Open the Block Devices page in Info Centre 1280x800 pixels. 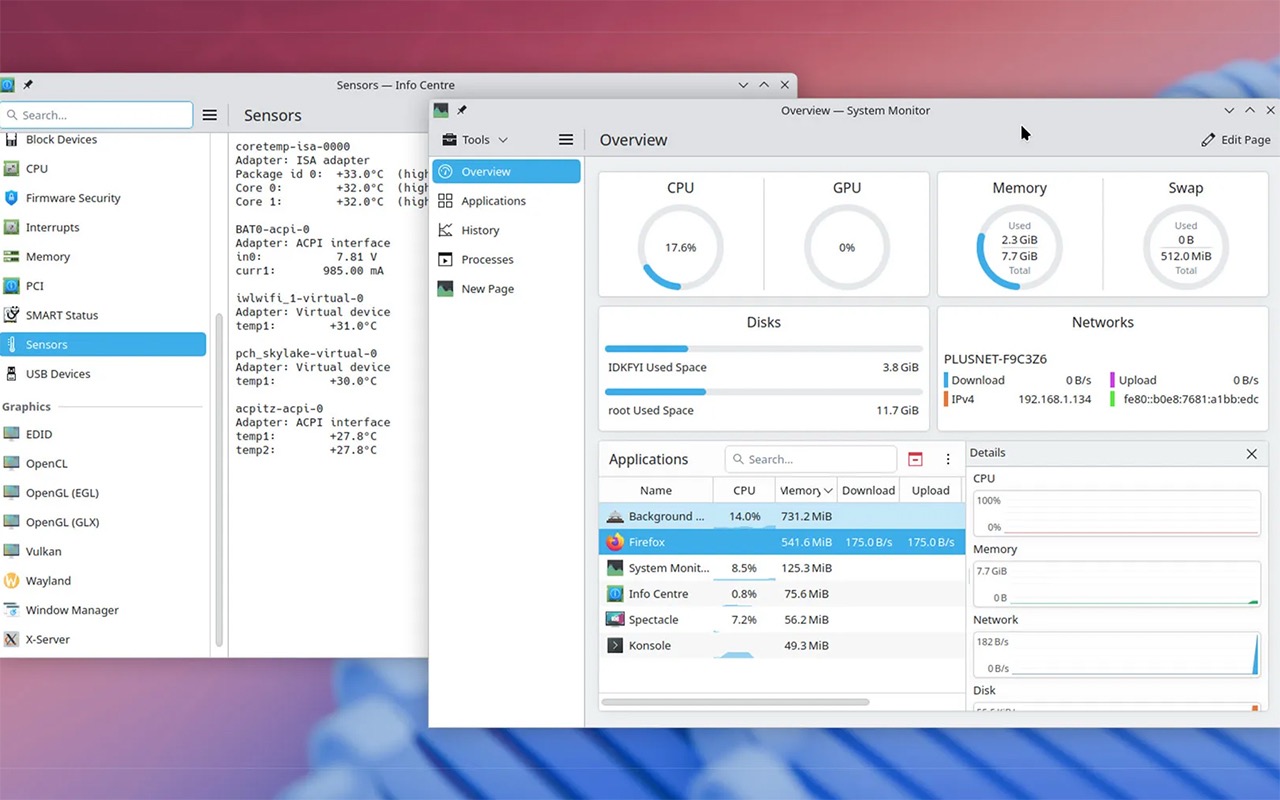(103, 140)
